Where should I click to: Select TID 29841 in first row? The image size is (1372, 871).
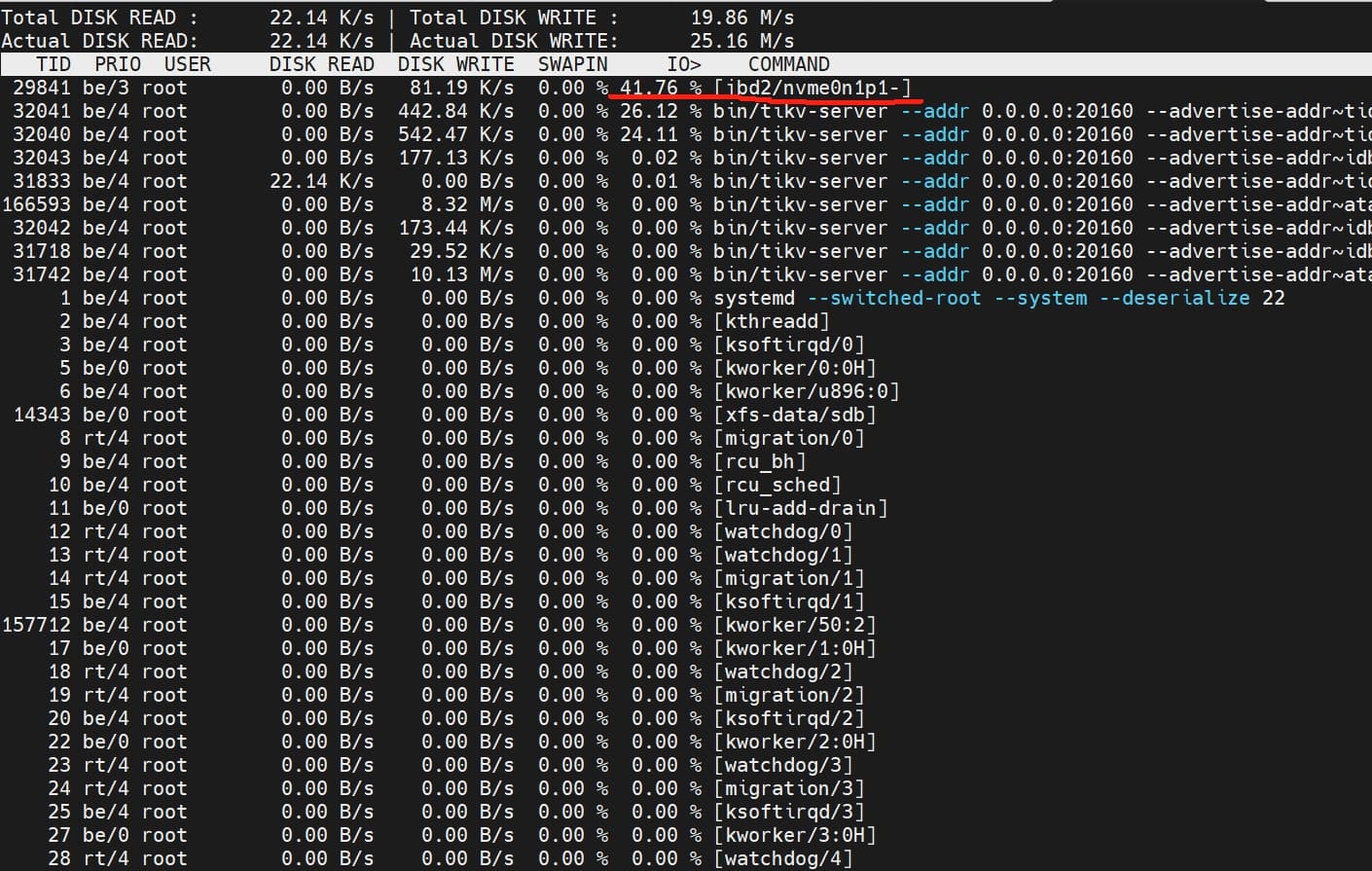tap(42, 88)
